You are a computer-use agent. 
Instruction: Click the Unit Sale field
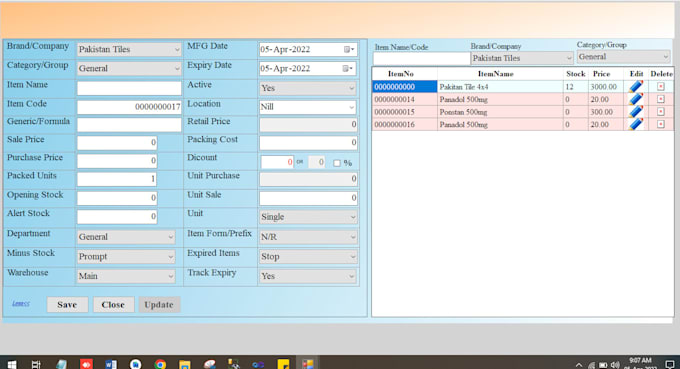[x=308, y=198]
